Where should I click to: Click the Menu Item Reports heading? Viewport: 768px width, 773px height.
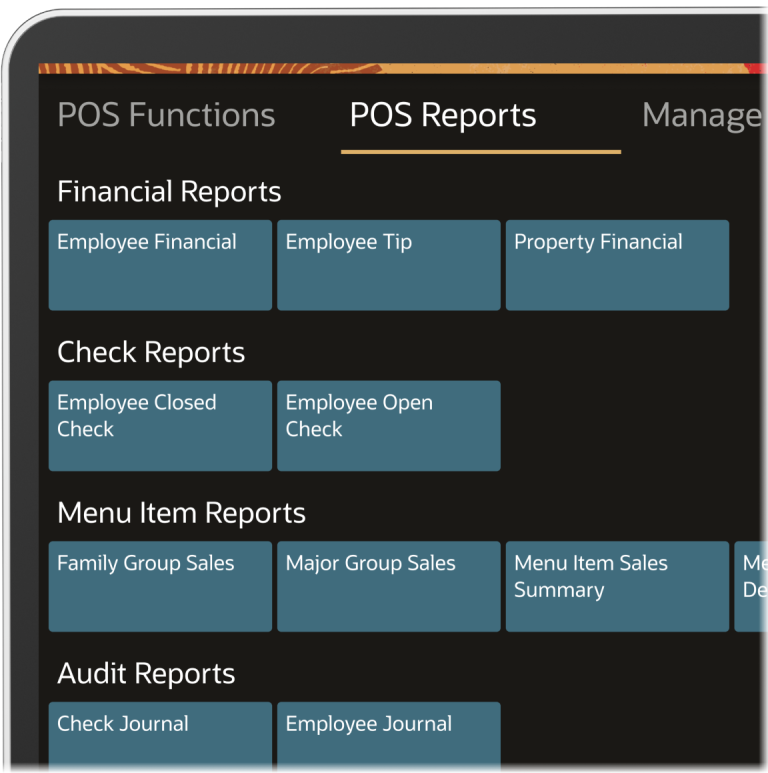[181, 513]
